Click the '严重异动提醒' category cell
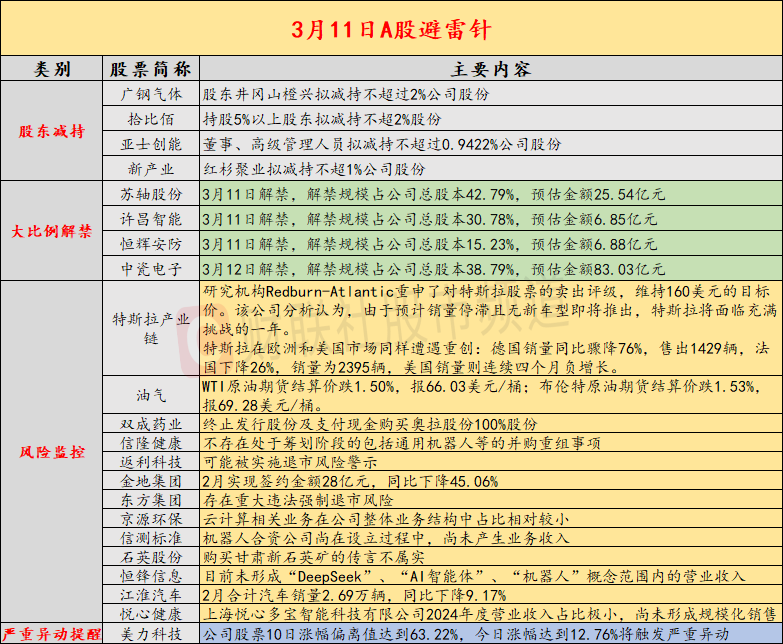 (51, 634)
